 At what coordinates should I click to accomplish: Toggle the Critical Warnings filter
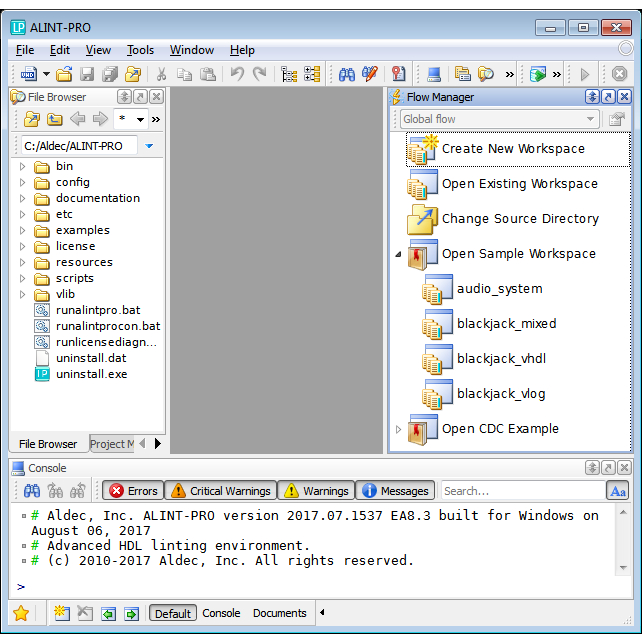coord(221,491)
